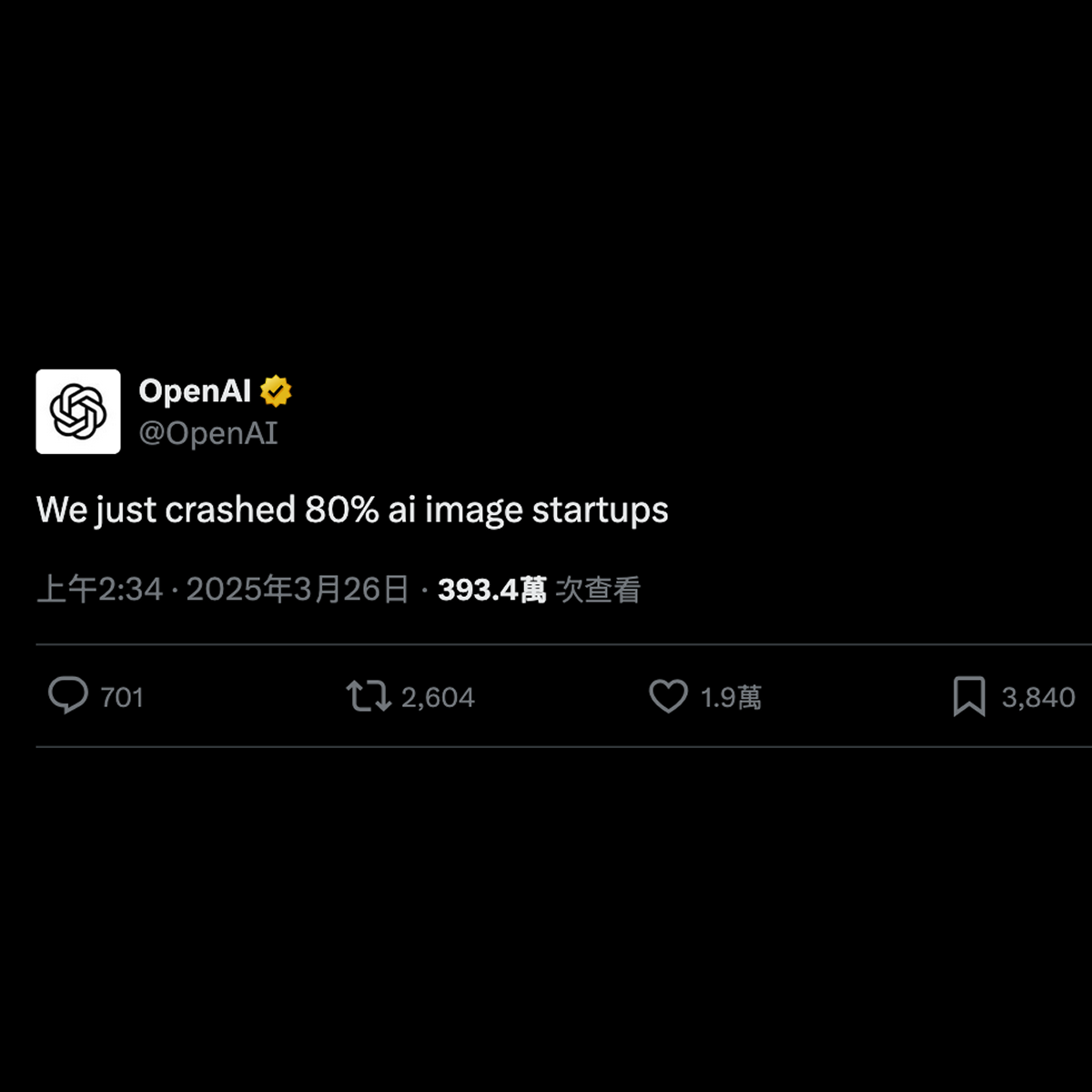1092x1092 pixels.
Task: Click "80%" in the tweet text
Action: pyautogui.click(x=341, y=510)
